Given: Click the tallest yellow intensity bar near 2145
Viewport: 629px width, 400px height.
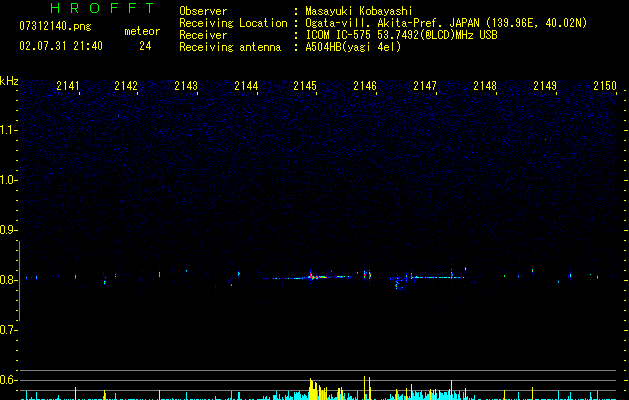Looking at the screenshot, I should (x=310, y=389).
